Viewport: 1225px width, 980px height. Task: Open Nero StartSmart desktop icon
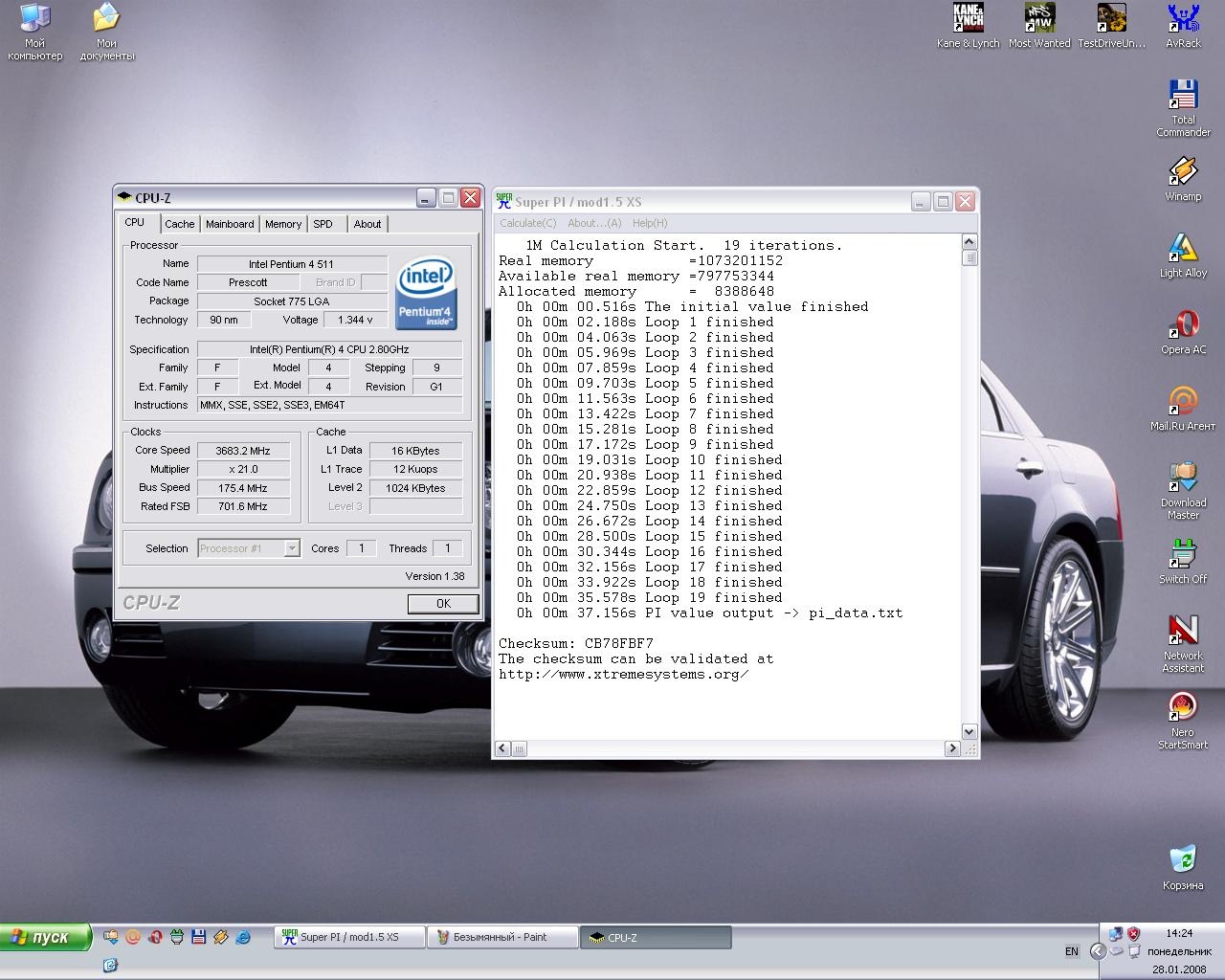1183,721
